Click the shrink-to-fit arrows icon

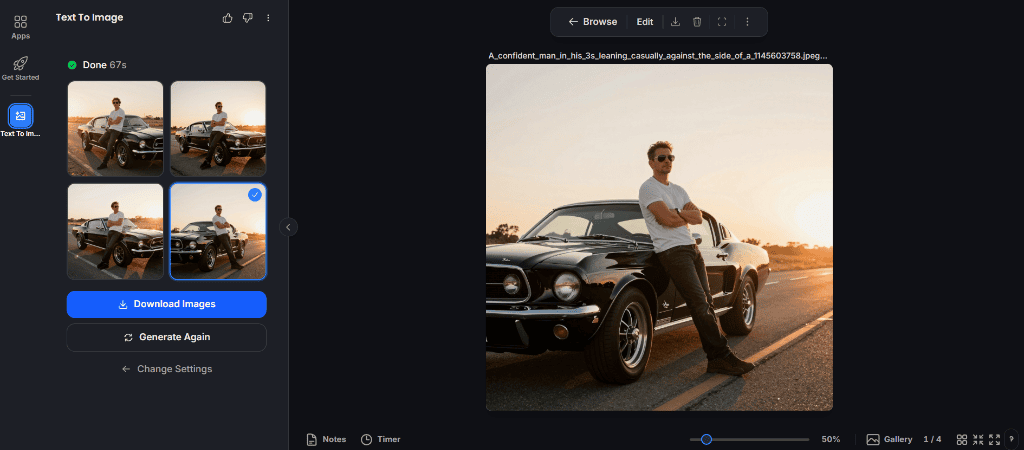pos(978,440)
